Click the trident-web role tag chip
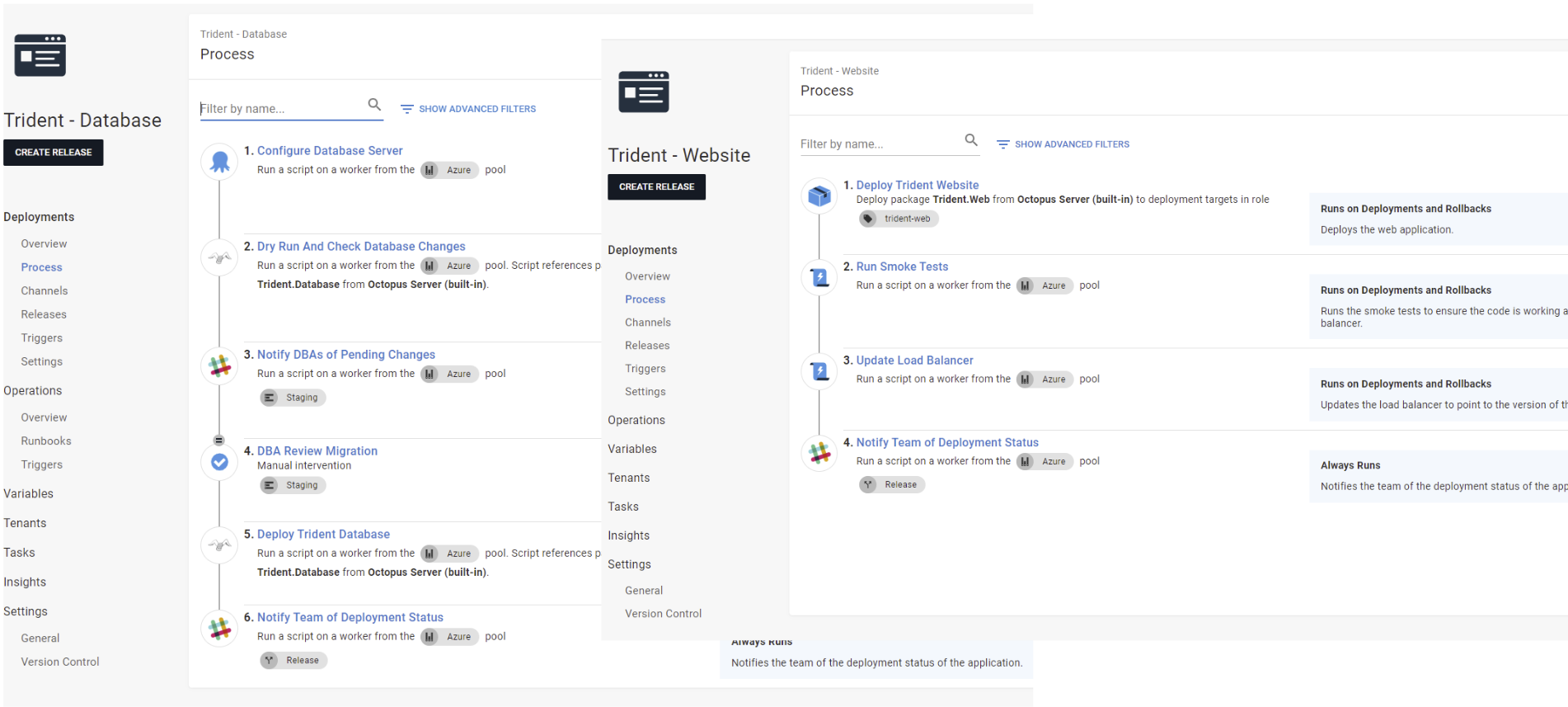The width and height of the screenshot is (1568, 707). pos(899,219)
